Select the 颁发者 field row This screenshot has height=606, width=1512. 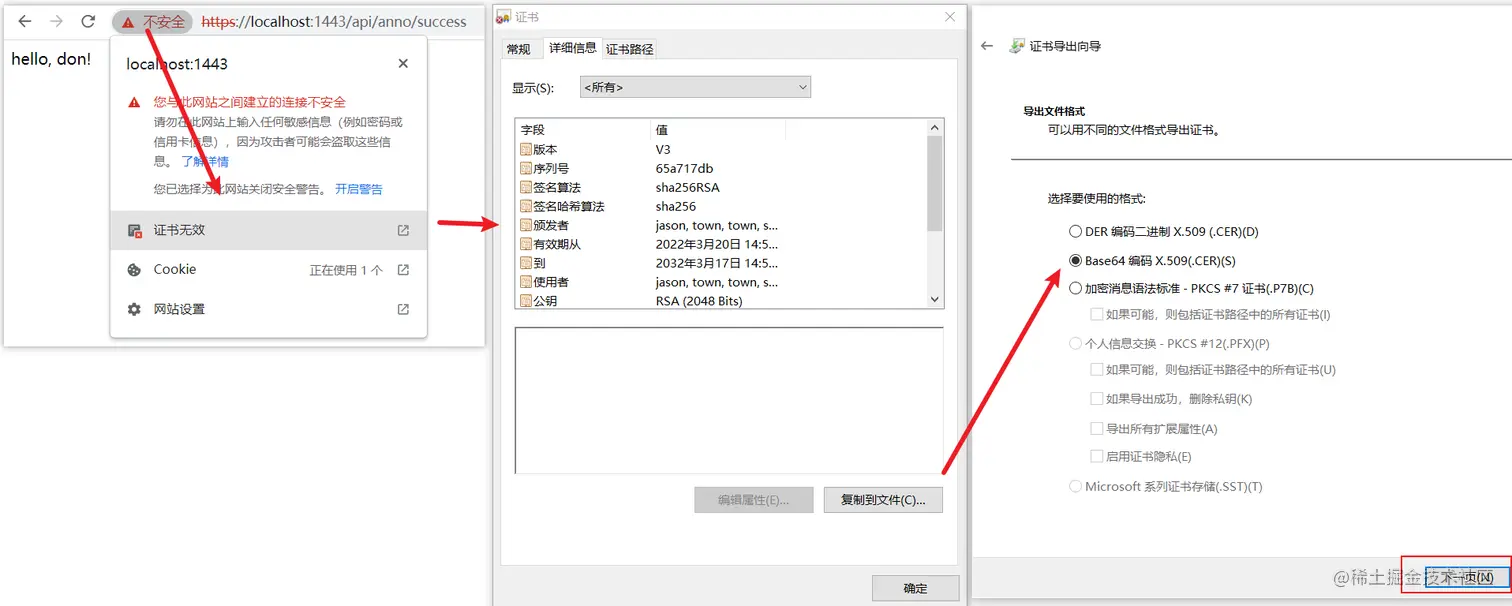[721, 225]
